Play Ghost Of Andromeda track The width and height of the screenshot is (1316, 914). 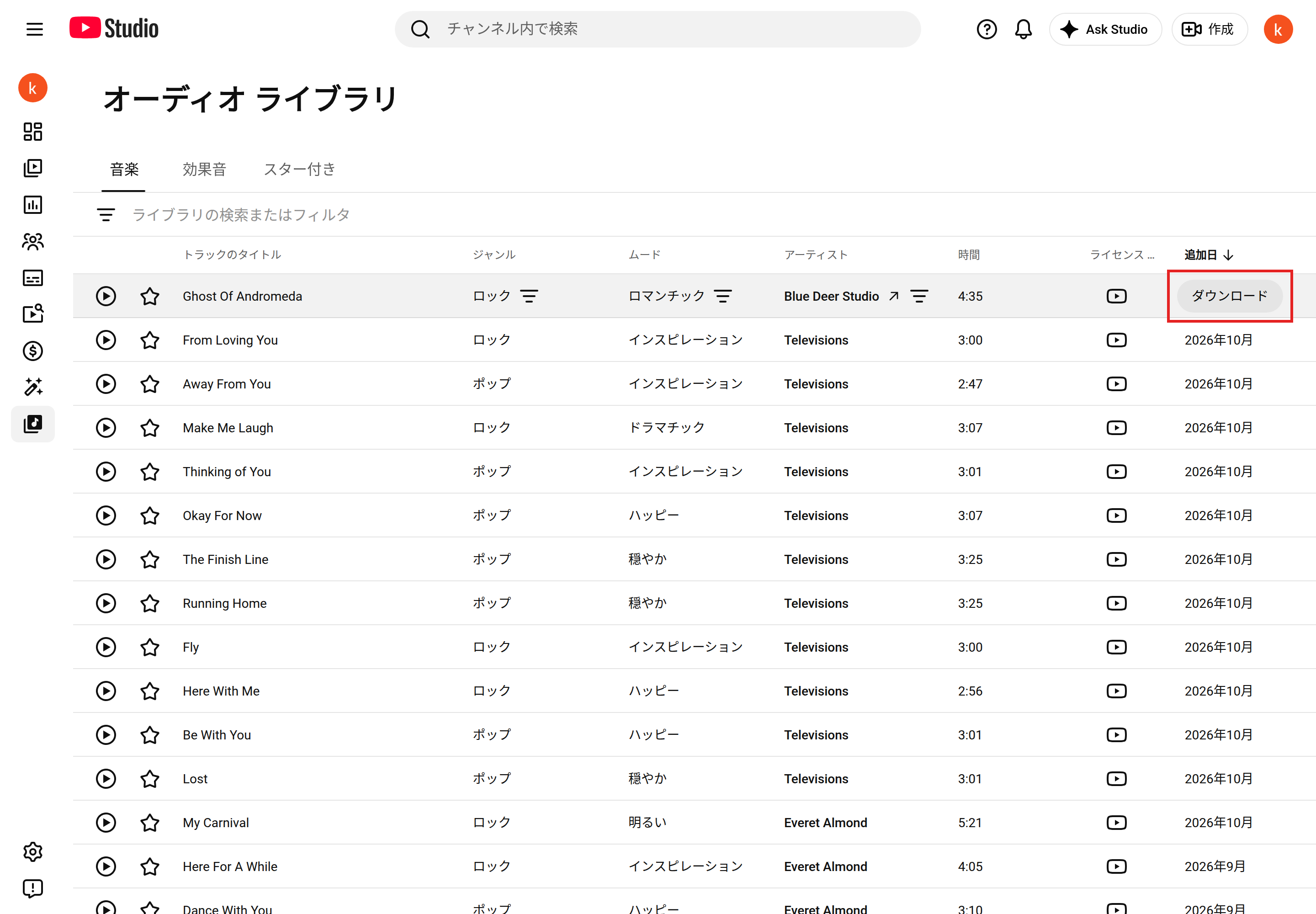[106, 296]
